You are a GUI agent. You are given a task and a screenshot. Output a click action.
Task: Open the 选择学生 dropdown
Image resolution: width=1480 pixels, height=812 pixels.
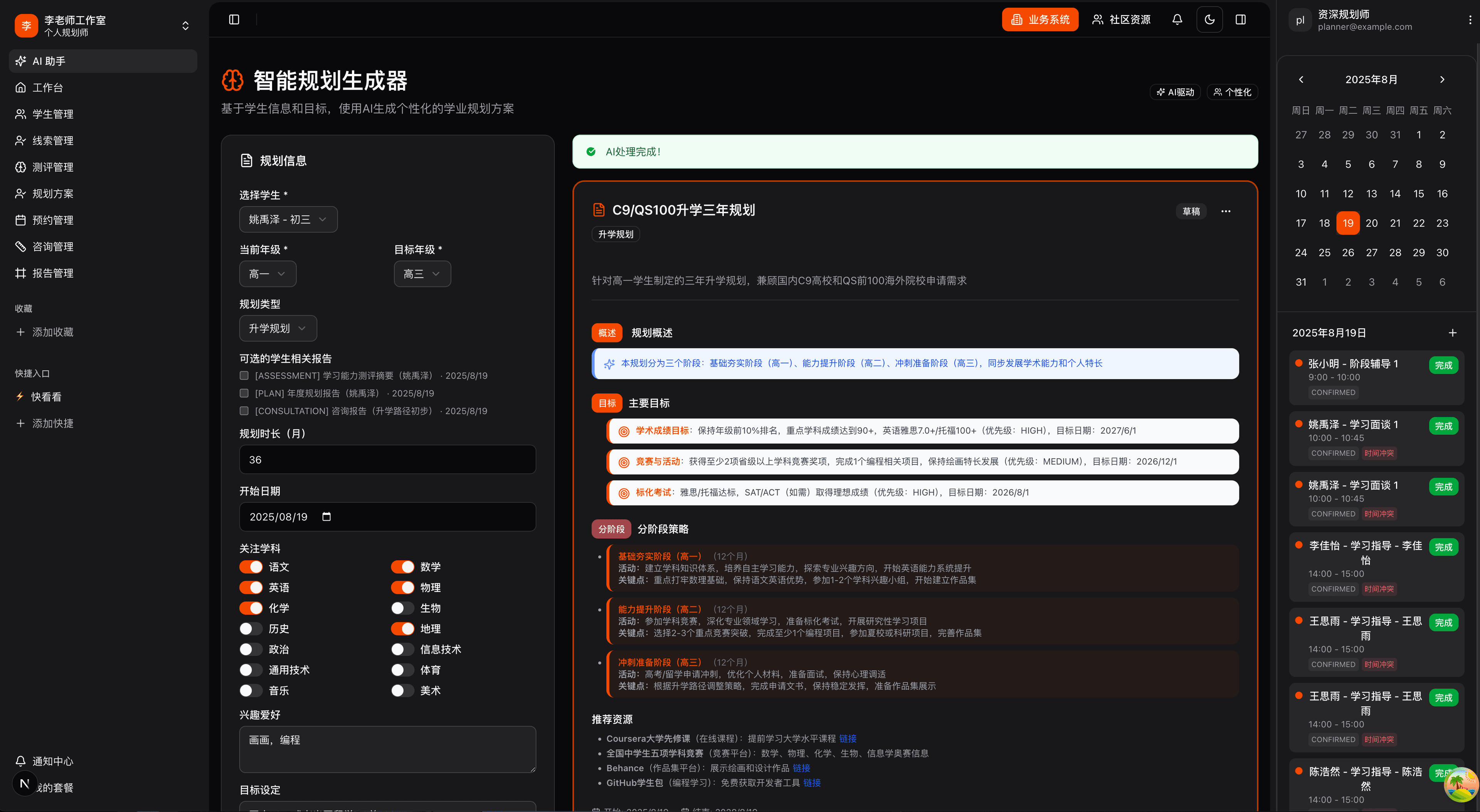(x=288, y=219)
